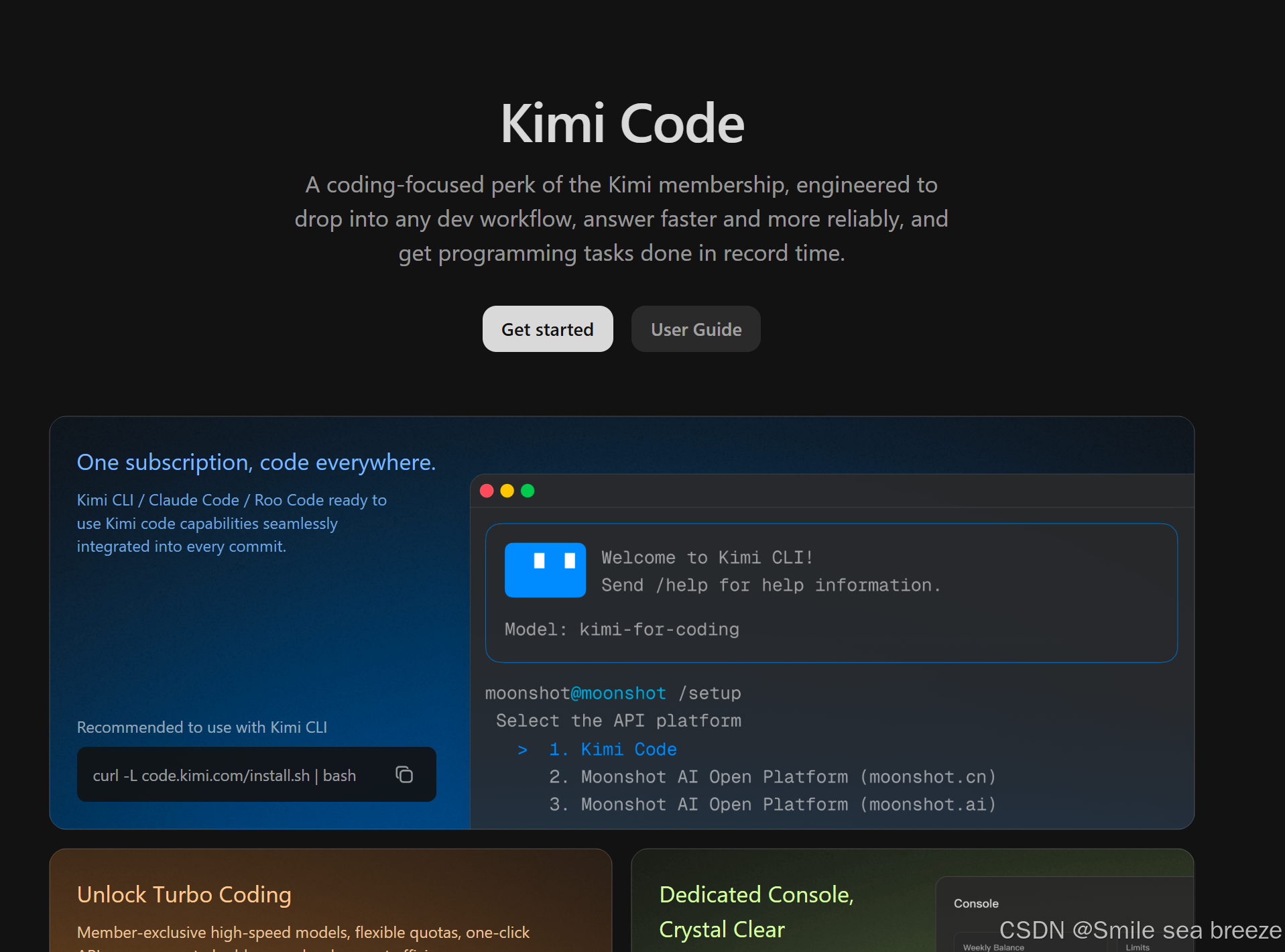Select Moonshot AI Open Platform (moonshot.cn) option

click(772, 777)
